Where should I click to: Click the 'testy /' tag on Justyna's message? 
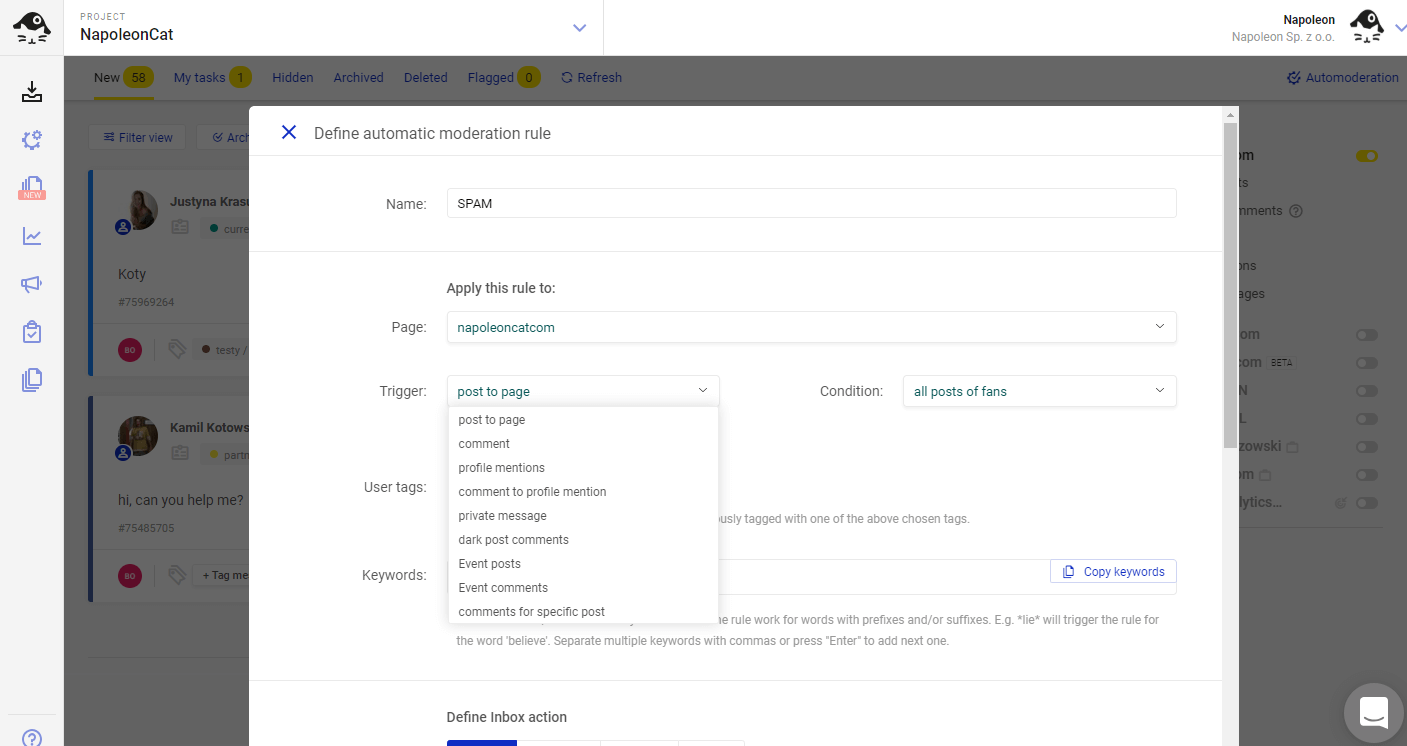pos(221,349)
